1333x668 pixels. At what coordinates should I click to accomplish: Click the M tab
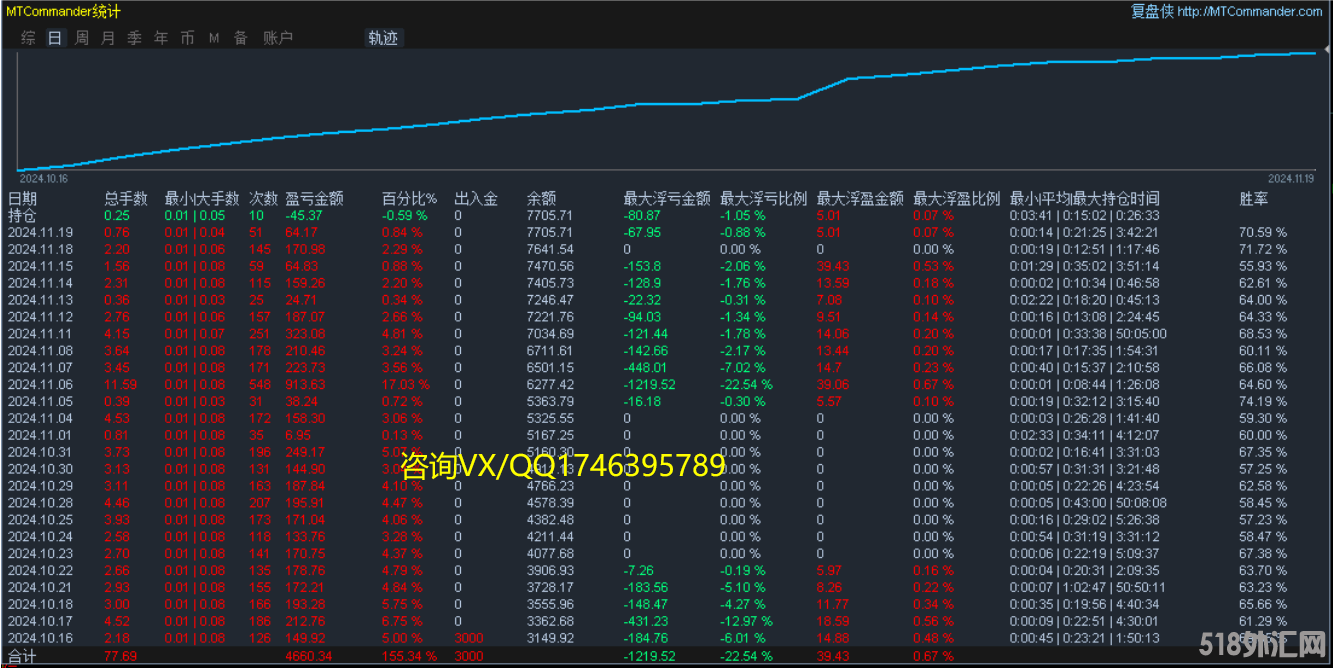pyautogui.click(x=214, y=38)
